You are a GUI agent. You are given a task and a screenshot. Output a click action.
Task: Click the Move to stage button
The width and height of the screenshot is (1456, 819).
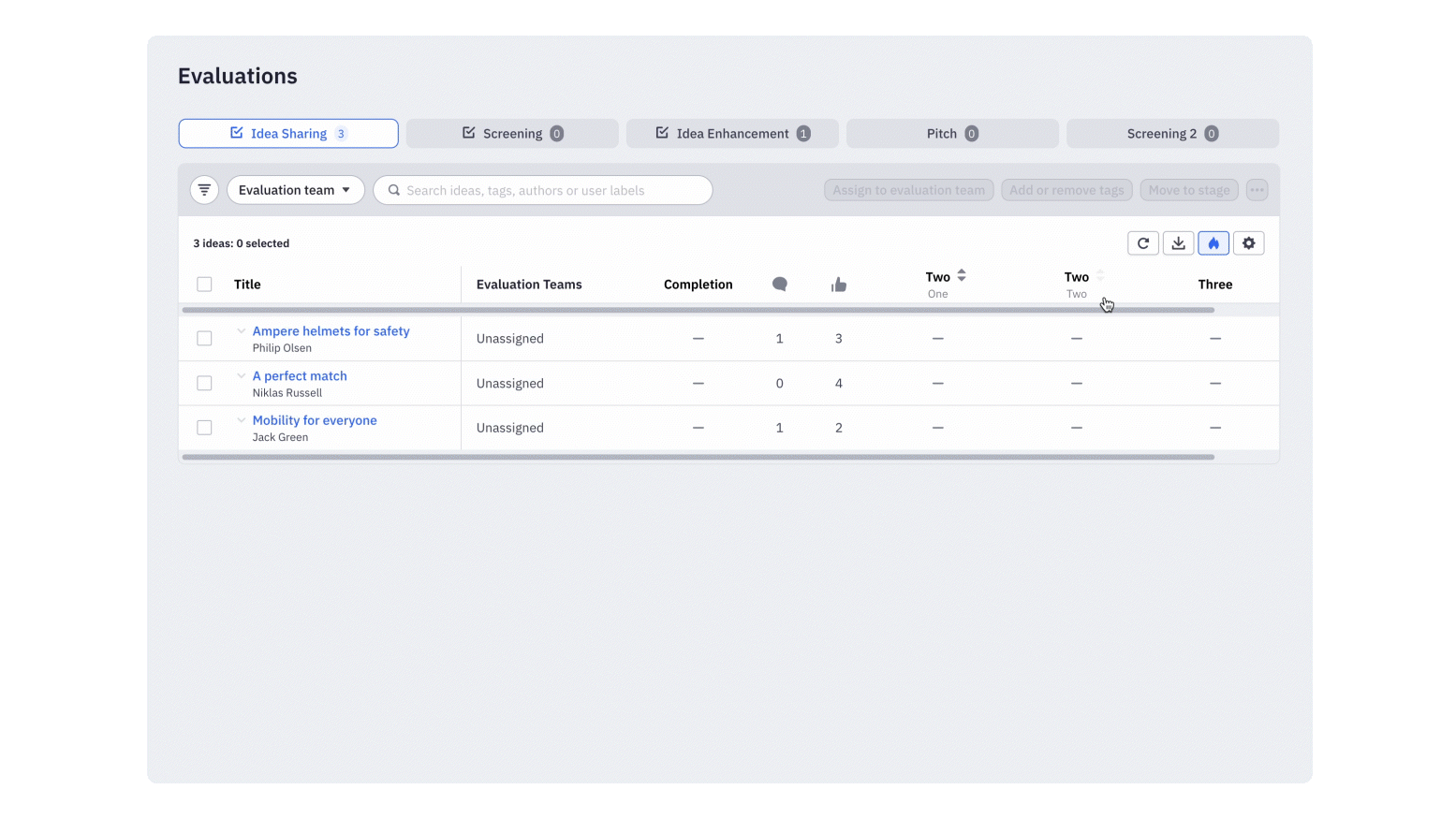coord(1188,189)
